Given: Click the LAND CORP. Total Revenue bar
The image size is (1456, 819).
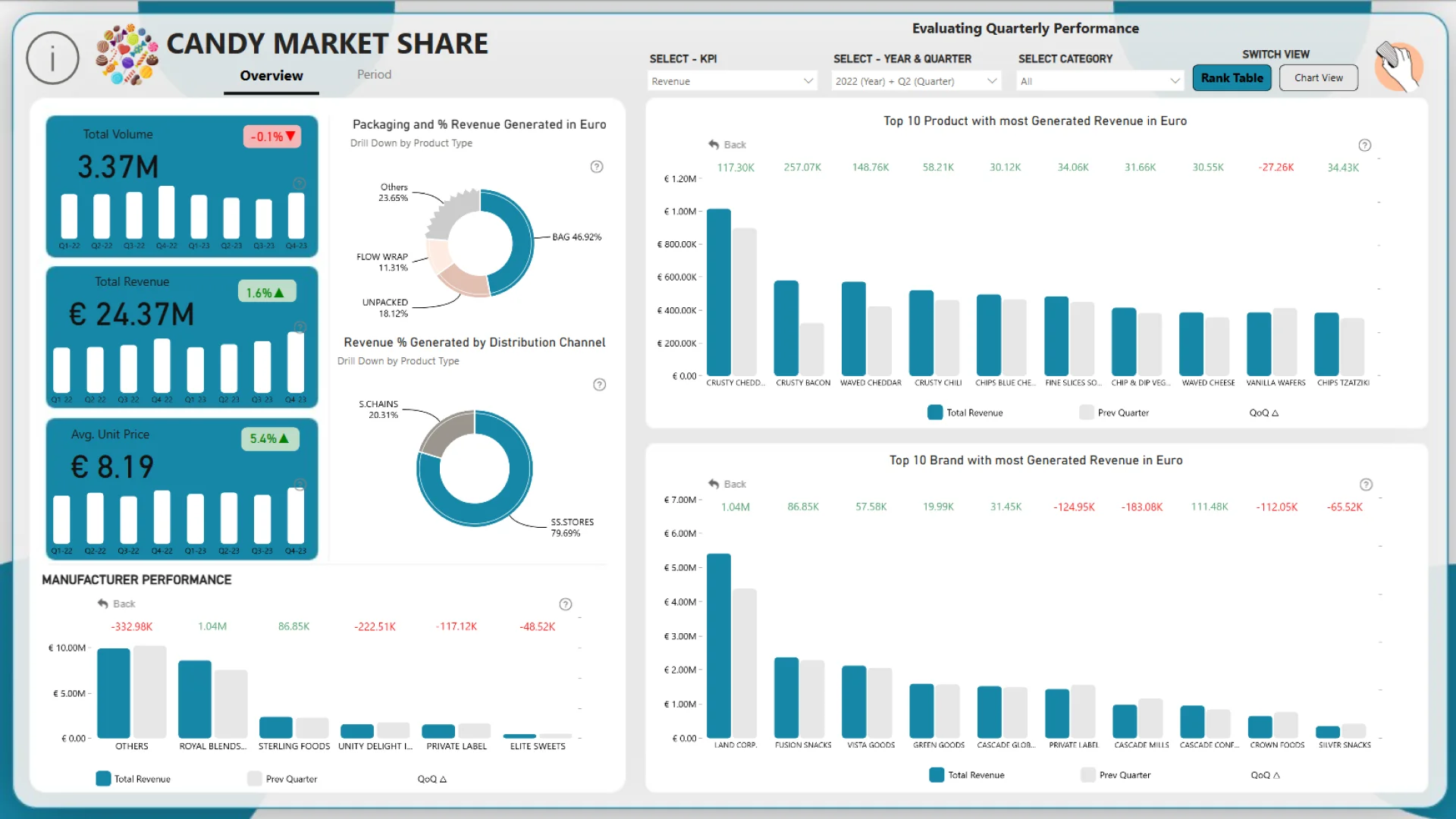Looking at the screenshot, I should tap(719, 645).
